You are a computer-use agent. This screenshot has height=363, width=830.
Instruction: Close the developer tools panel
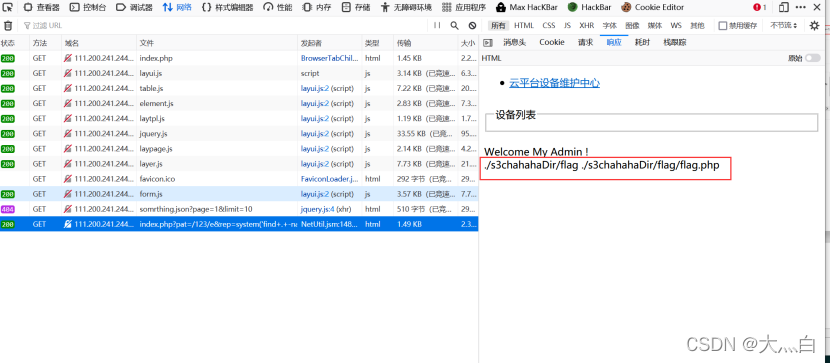tap(816, 7)
